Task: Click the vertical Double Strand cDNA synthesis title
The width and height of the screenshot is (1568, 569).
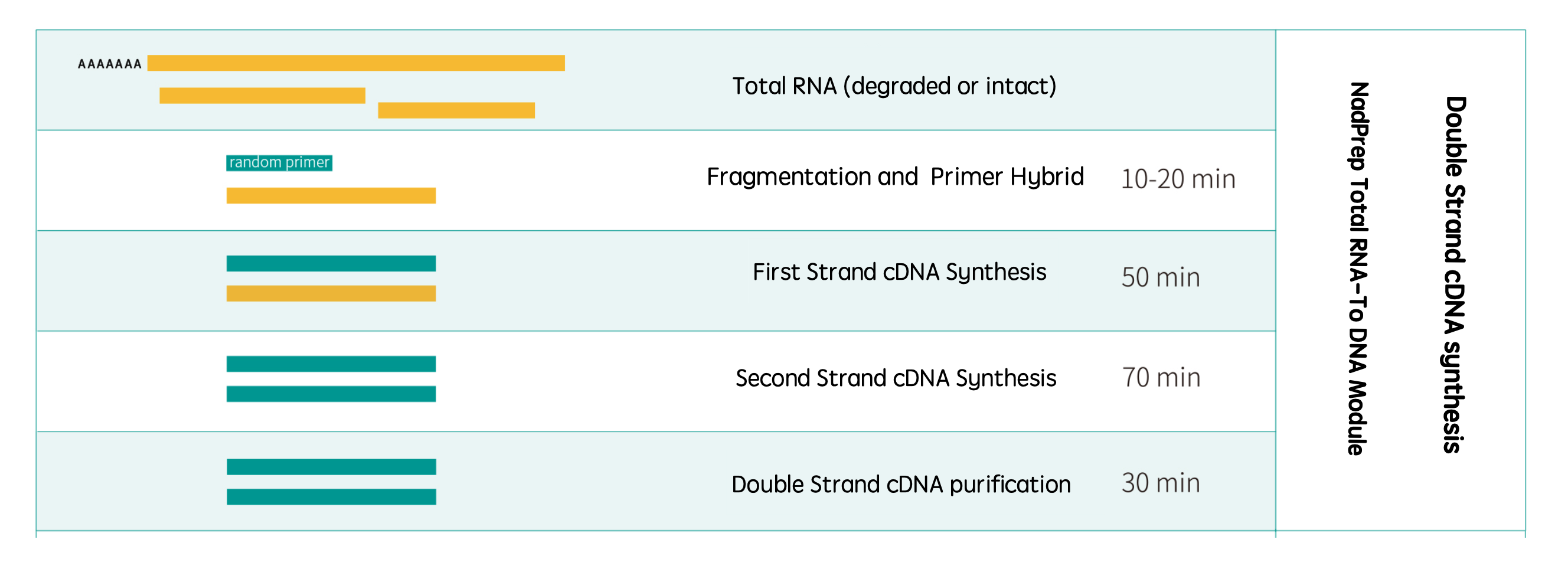Action: [x=1453, y=274]
